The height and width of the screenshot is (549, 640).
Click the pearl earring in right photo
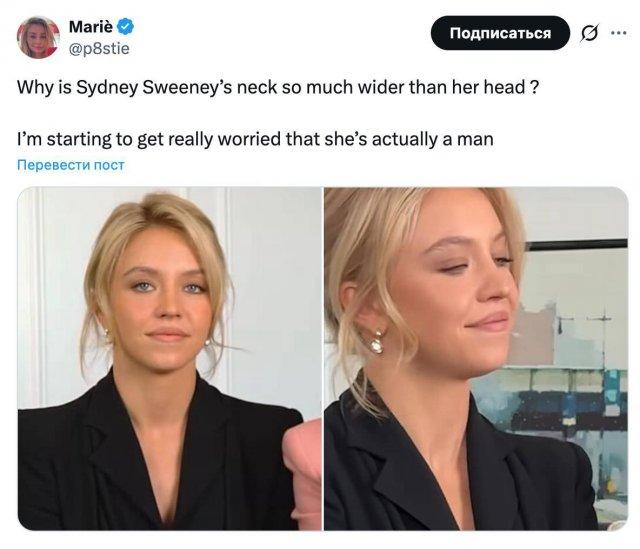click(377, 343)
